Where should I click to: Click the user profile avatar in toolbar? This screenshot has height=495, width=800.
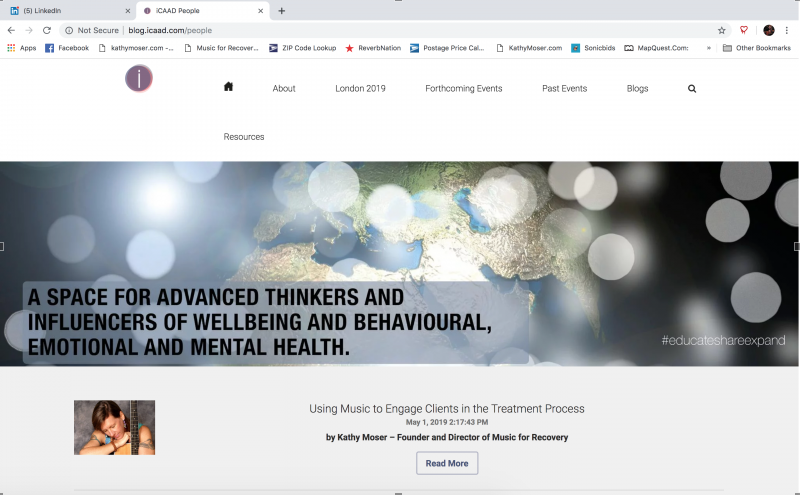coord(768,30)
